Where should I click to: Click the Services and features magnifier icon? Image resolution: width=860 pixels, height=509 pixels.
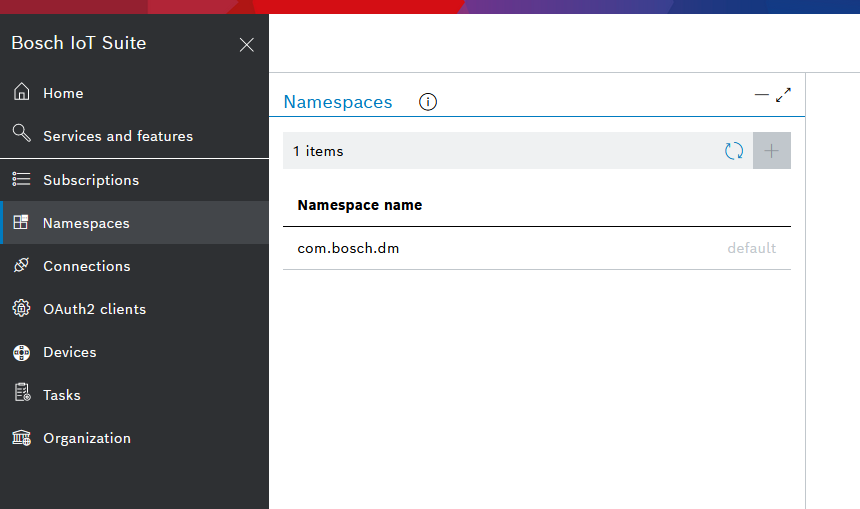pyautogui.click(x=21, y=133)
